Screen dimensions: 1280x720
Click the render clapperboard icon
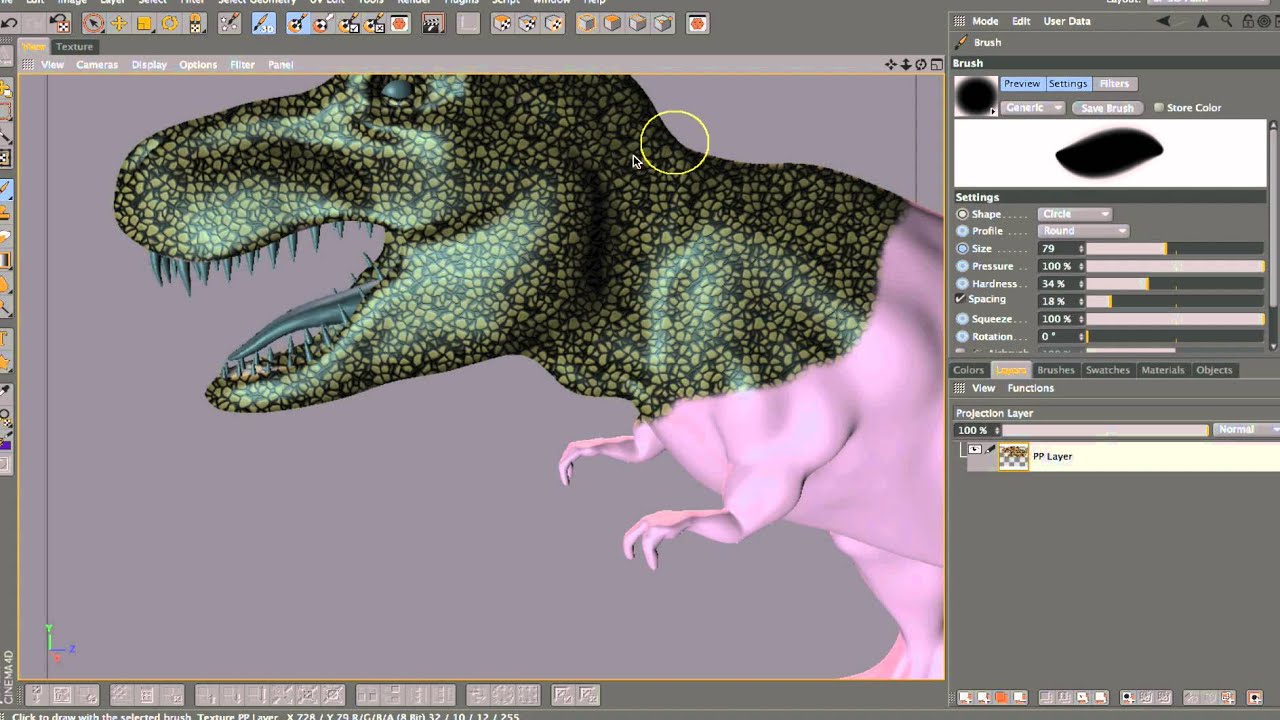click(x=433, y=23)
